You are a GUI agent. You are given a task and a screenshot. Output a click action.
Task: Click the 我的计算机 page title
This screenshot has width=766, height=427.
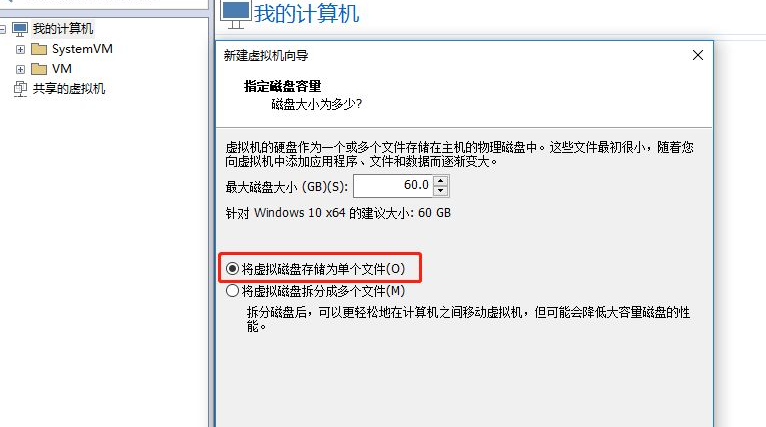(306, 13)
